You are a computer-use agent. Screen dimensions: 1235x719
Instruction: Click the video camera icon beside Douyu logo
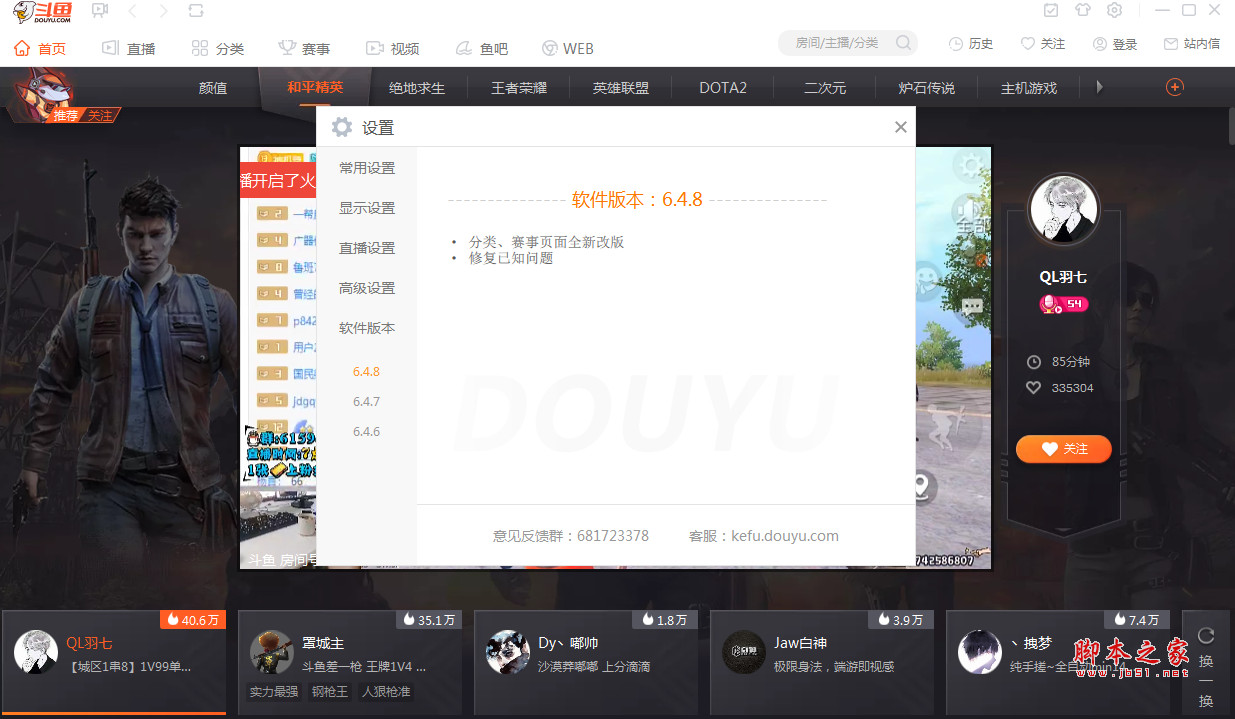point(100,10)
